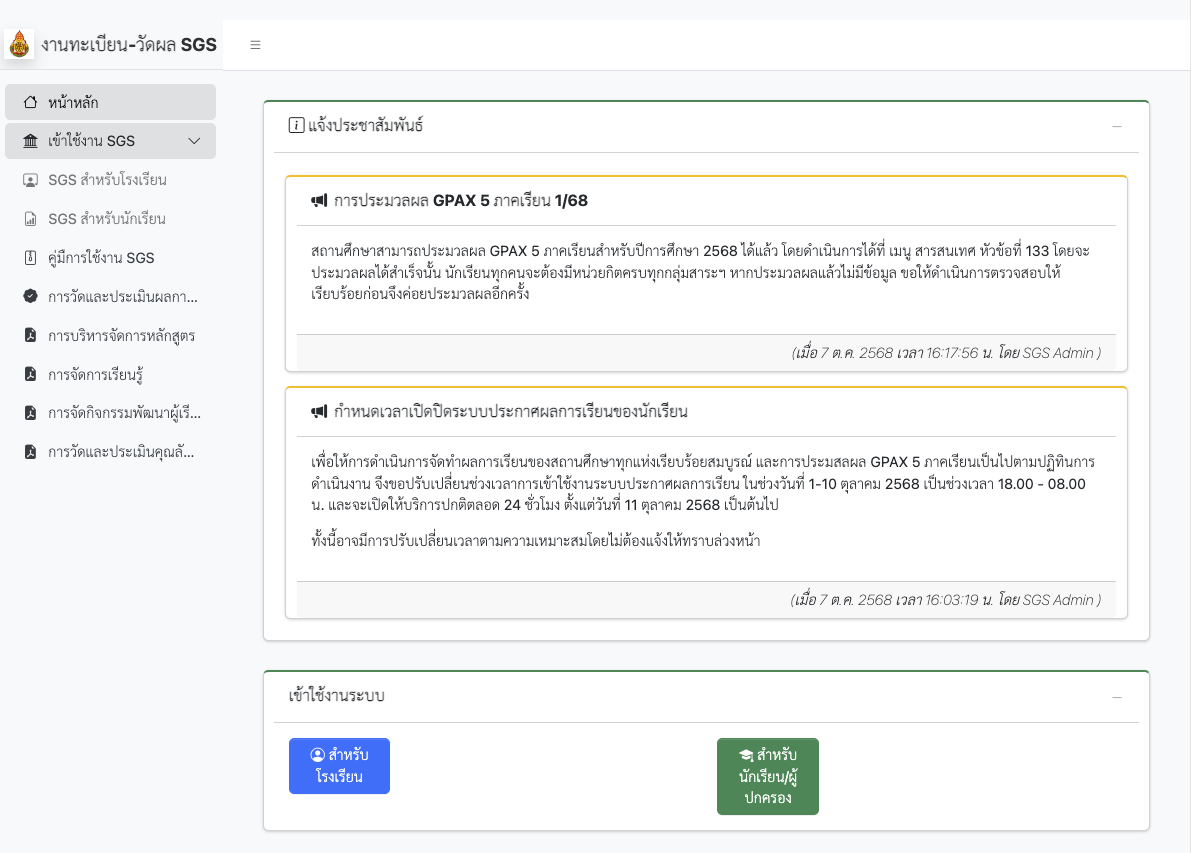Viewport: 1191px width, 853px height.
Task: Click the megaphone icon on the กำหนดเวลาเปิดปิดระบบ announcement
Action: click(319, 412)
